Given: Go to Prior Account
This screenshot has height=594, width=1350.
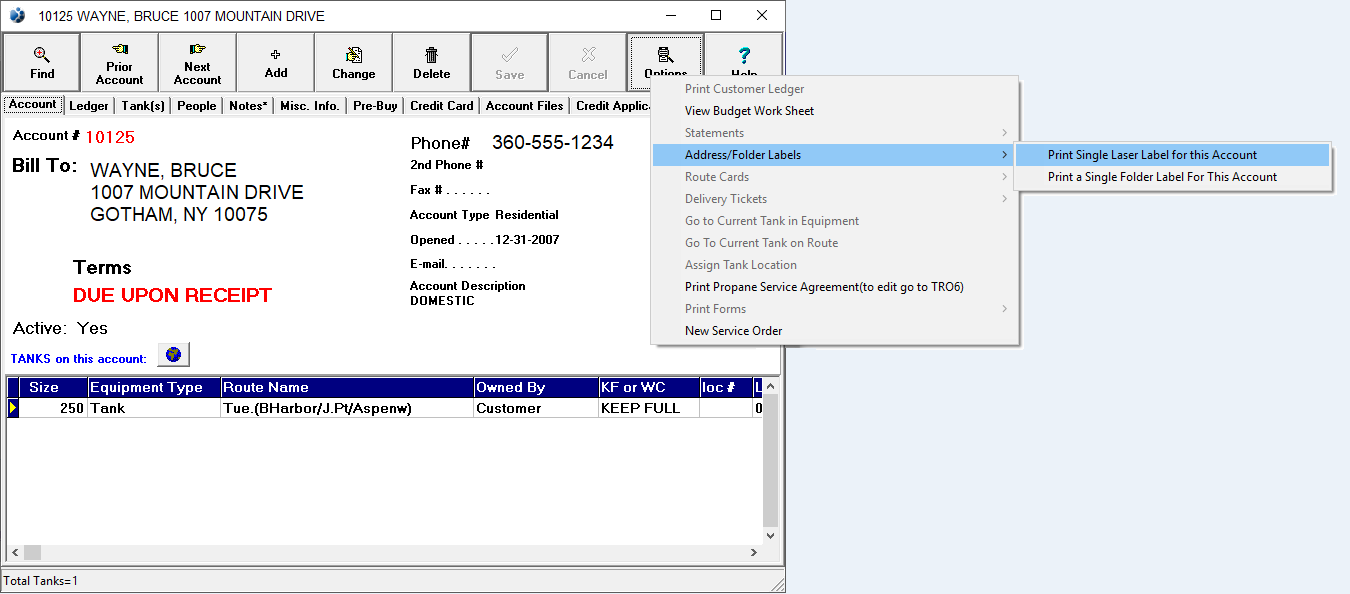Looking at the screenshot, I should coord(120,62).
